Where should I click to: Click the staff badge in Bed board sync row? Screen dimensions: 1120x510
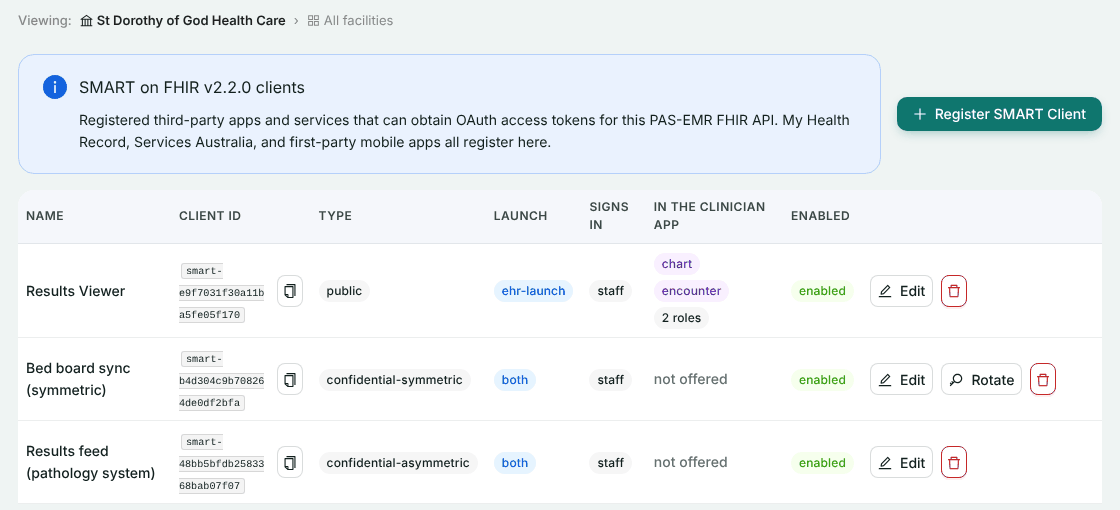coord(610,379)
